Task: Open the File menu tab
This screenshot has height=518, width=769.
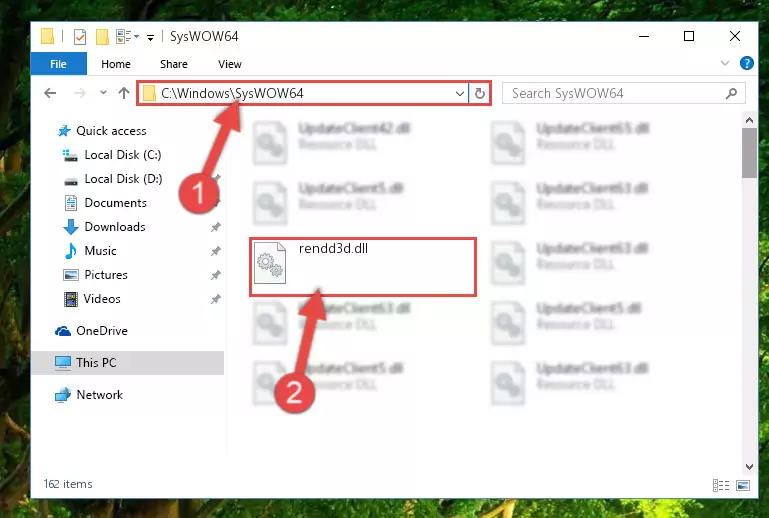Action: 58,64
